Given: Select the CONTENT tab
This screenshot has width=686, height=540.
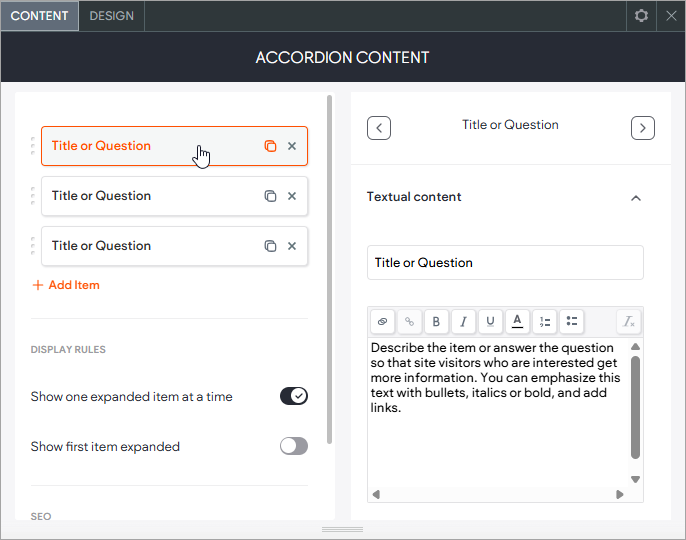Looking at the screenshot, I should point(40,16).
